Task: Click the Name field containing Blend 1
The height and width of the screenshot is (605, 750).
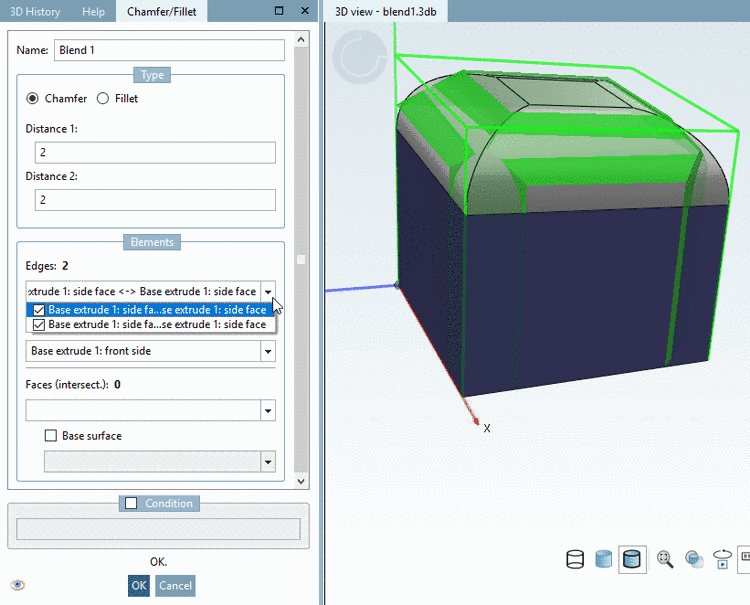Action: point(169,50)
